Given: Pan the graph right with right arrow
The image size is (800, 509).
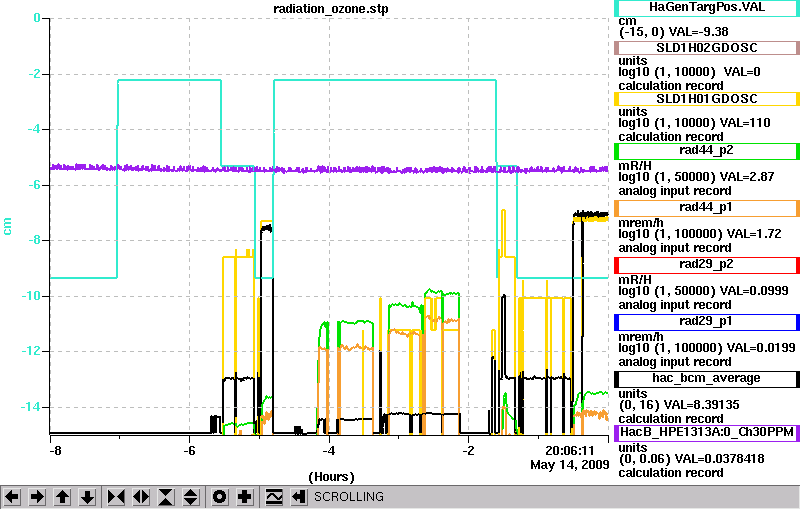Looking at the screenshot, I should tap(37, 497).
